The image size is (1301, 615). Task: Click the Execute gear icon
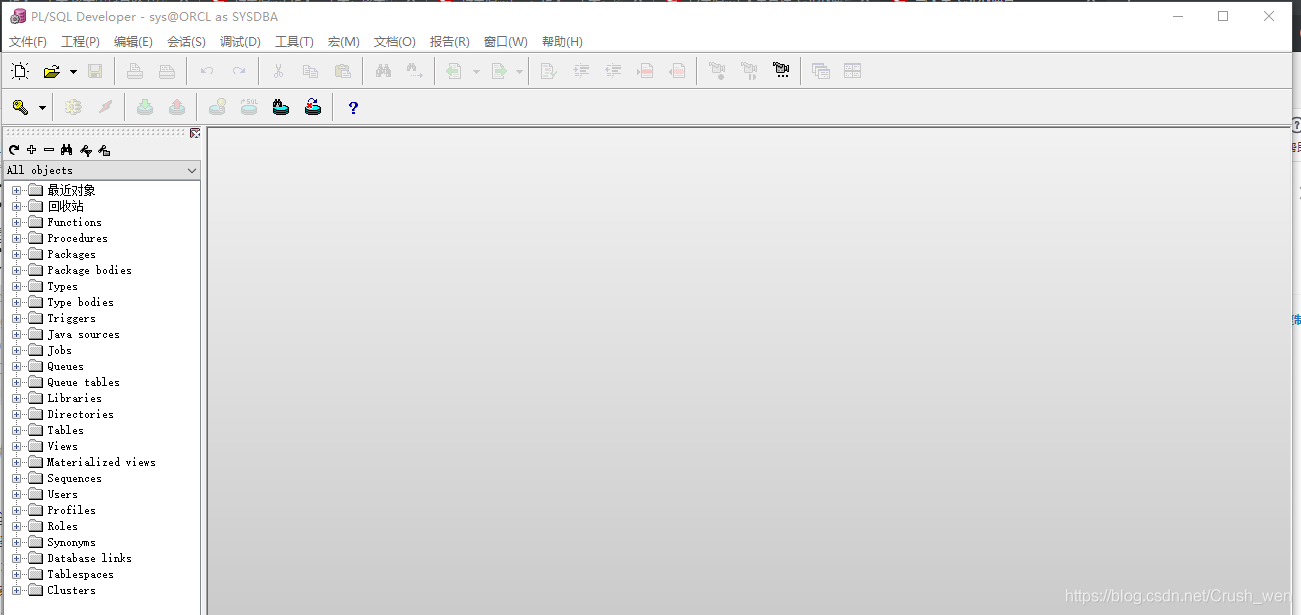point(73,107)
